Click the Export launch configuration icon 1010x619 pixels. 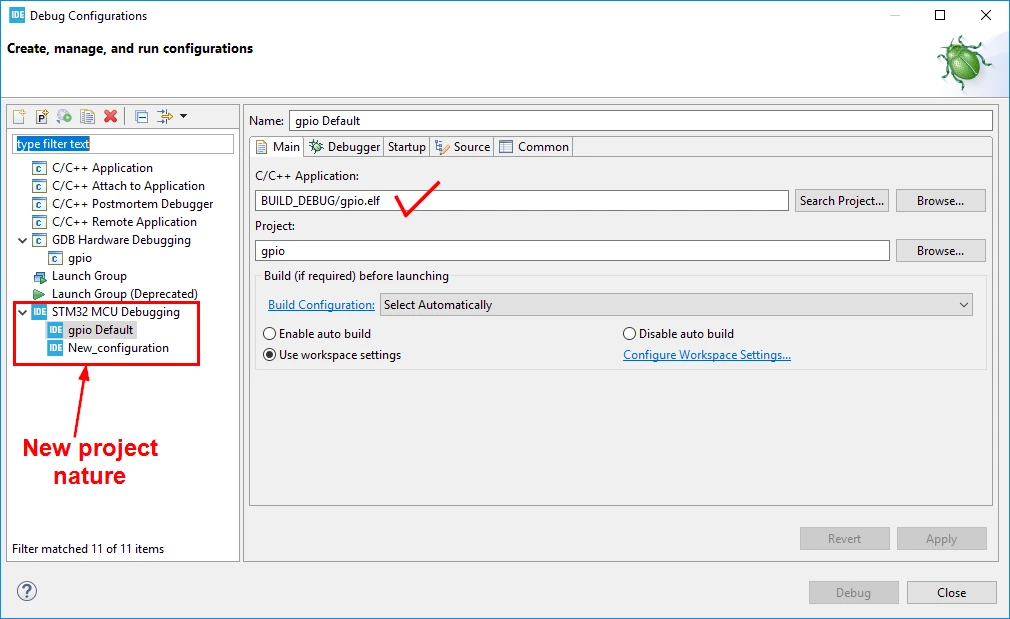click(x=64, y=116)
